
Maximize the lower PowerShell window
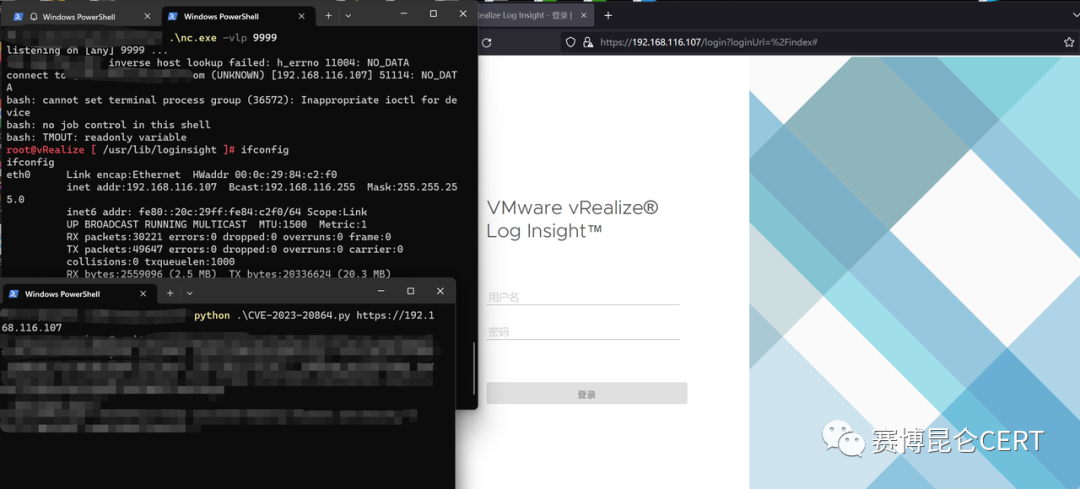pyautogui.click(x=411, y=291)
